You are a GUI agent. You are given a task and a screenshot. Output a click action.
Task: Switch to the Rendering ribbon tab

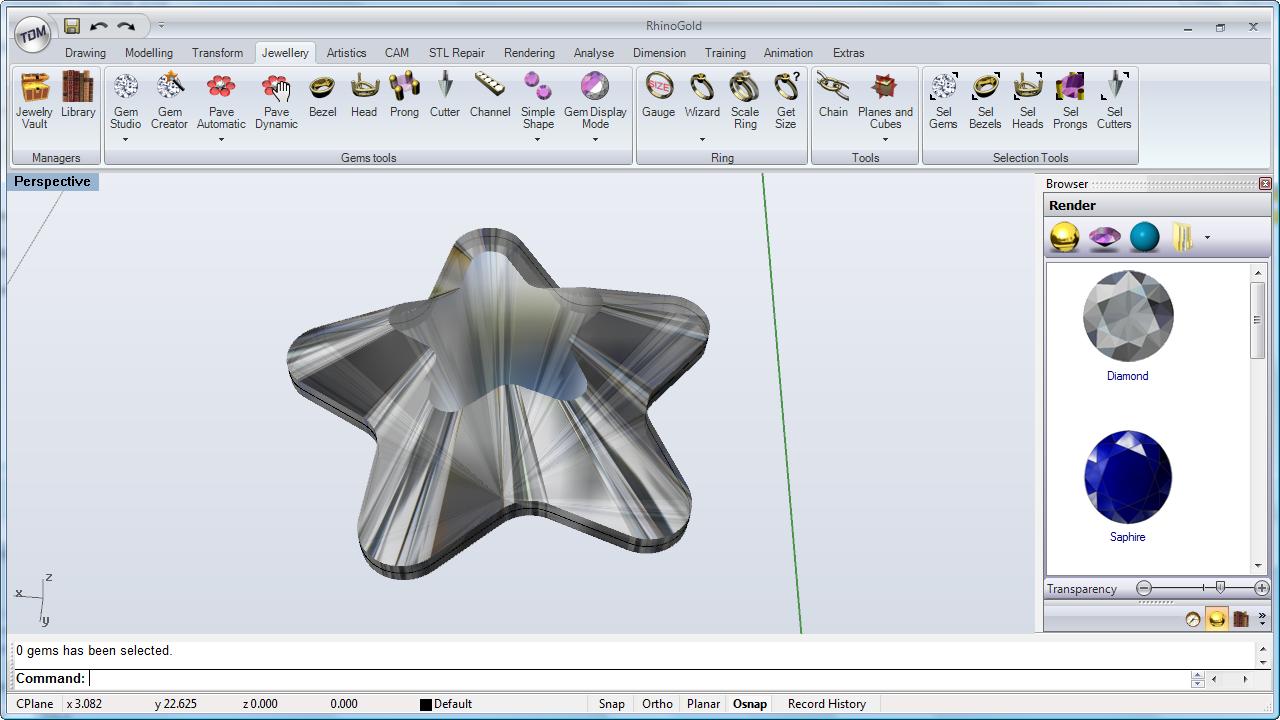pos(529,53)
